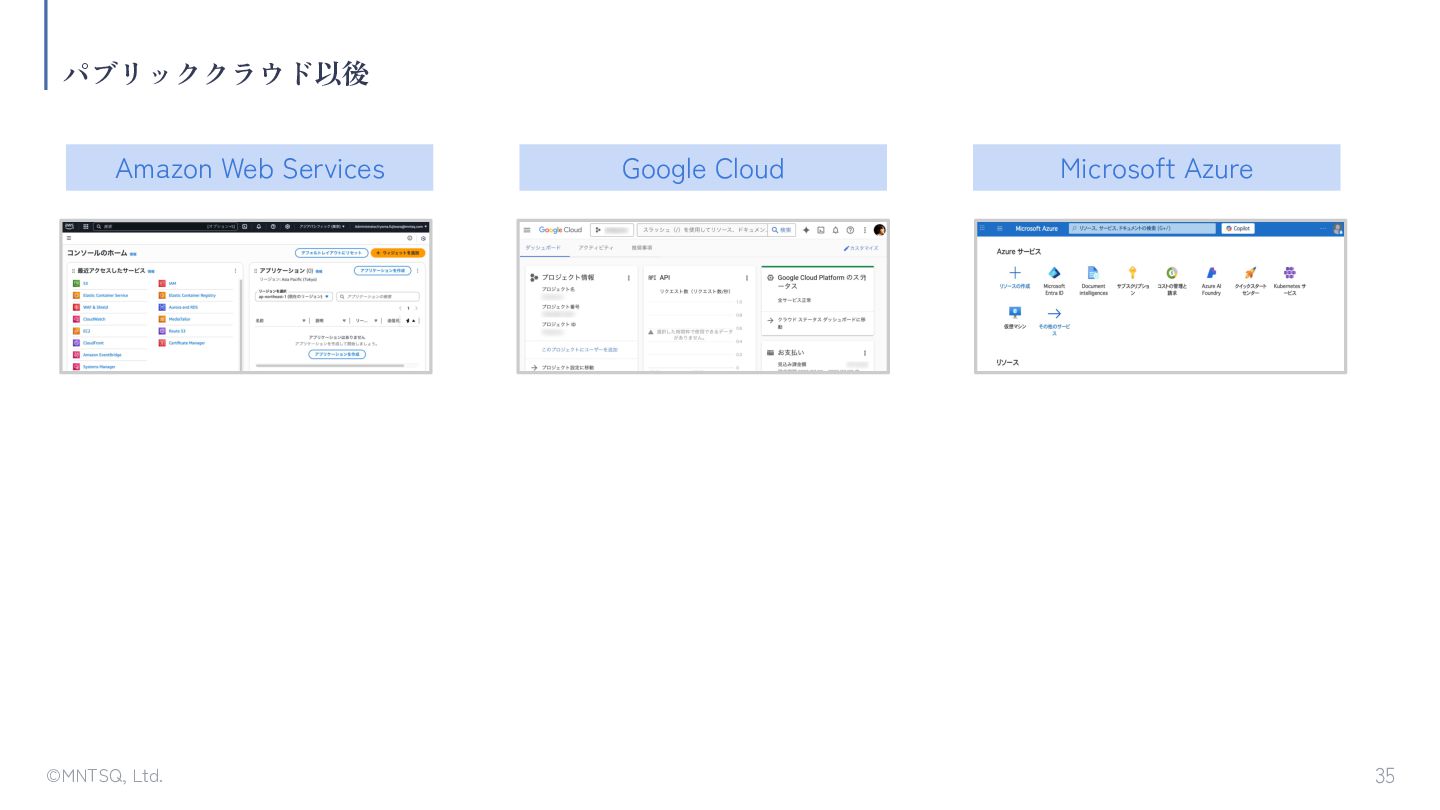The height and width of the screenshot is (810, 1440).
Task: Click reset to default layout button
Action: click(332, 253)
